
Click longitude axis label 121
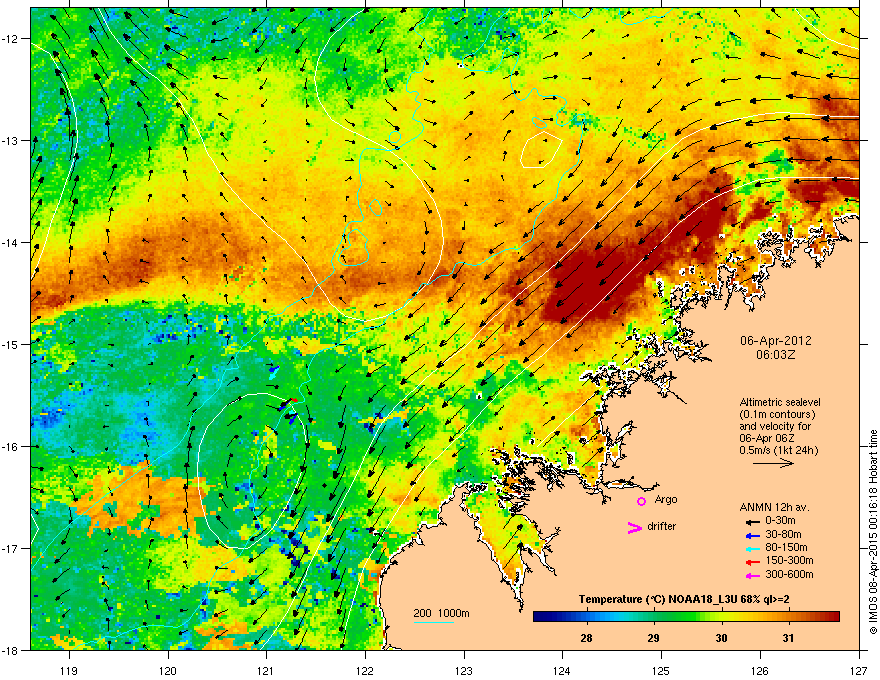tap(266, 670)
